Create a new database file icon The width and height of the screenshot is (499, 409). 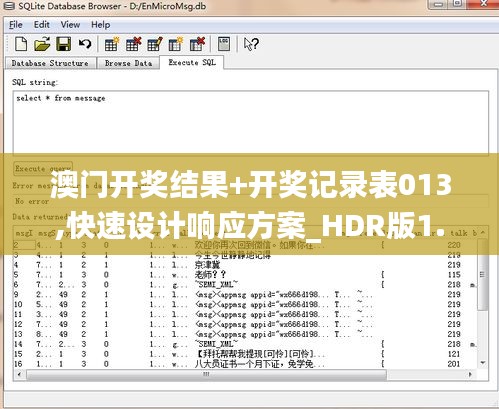tap(21, 44)
